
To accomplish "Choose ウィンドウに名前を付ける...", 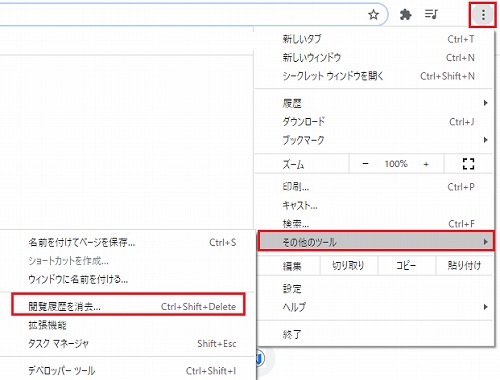I will [x=127, y=279].
